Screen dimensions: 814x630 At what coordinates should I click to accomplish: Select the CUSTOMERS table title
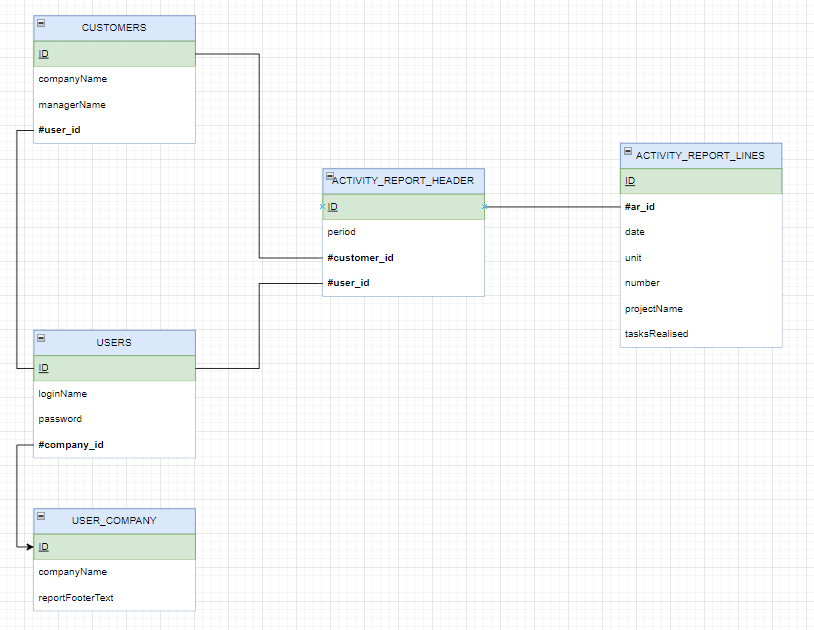tap(114, 28)
